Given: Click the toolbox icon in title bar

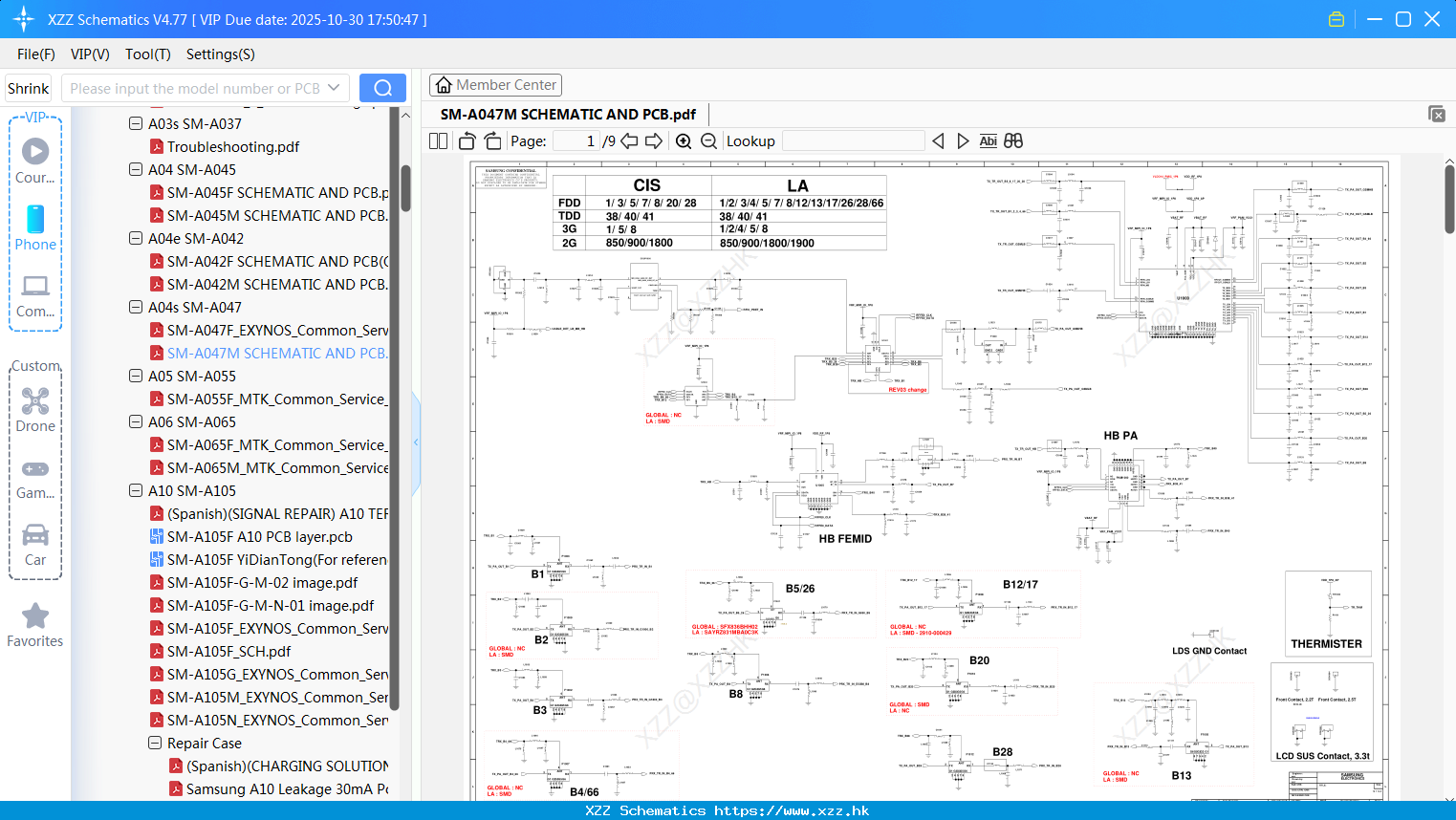Looking at the screenshot, I should coord(1336,19).
